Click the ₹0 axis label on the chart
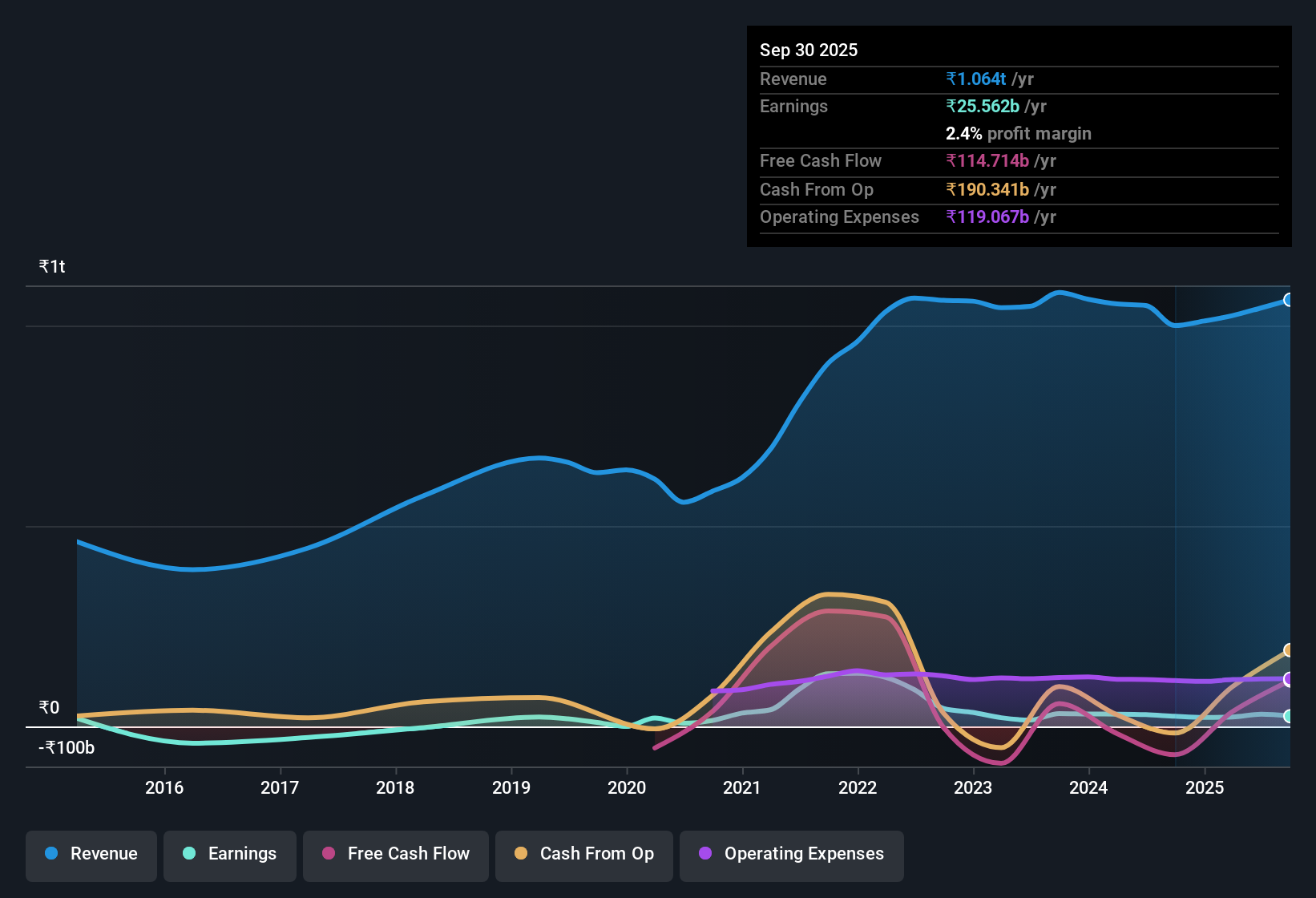 tap(48, 708)
